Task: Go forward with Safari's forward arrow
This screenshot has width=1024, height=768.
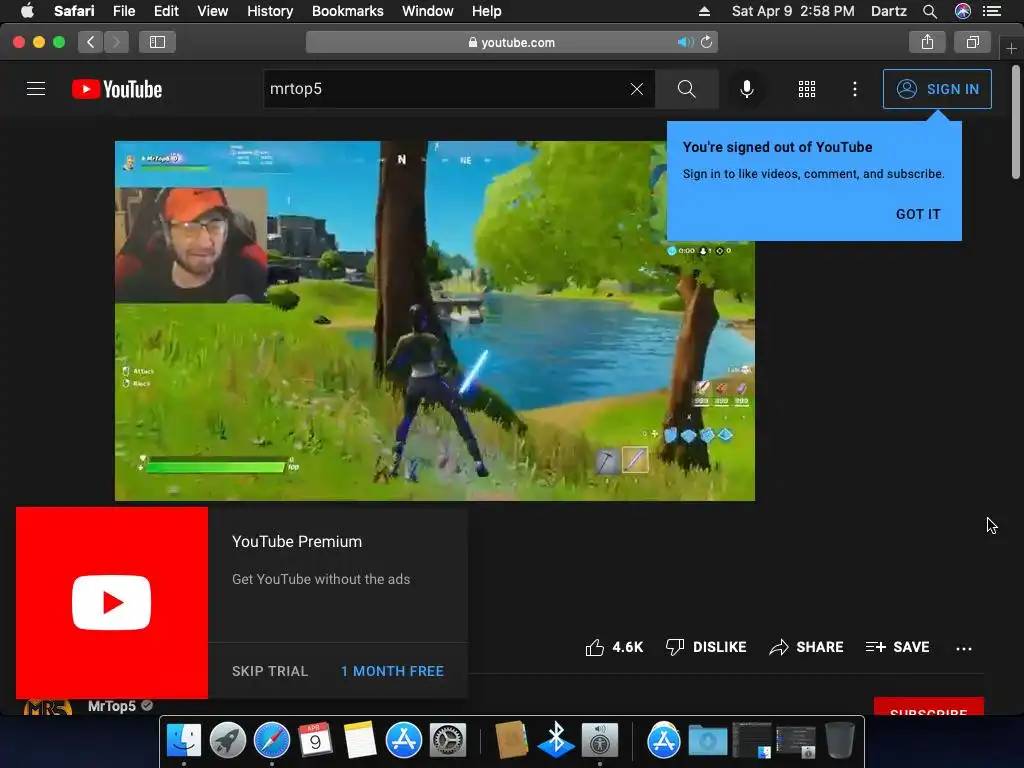Action: point(116,42)
